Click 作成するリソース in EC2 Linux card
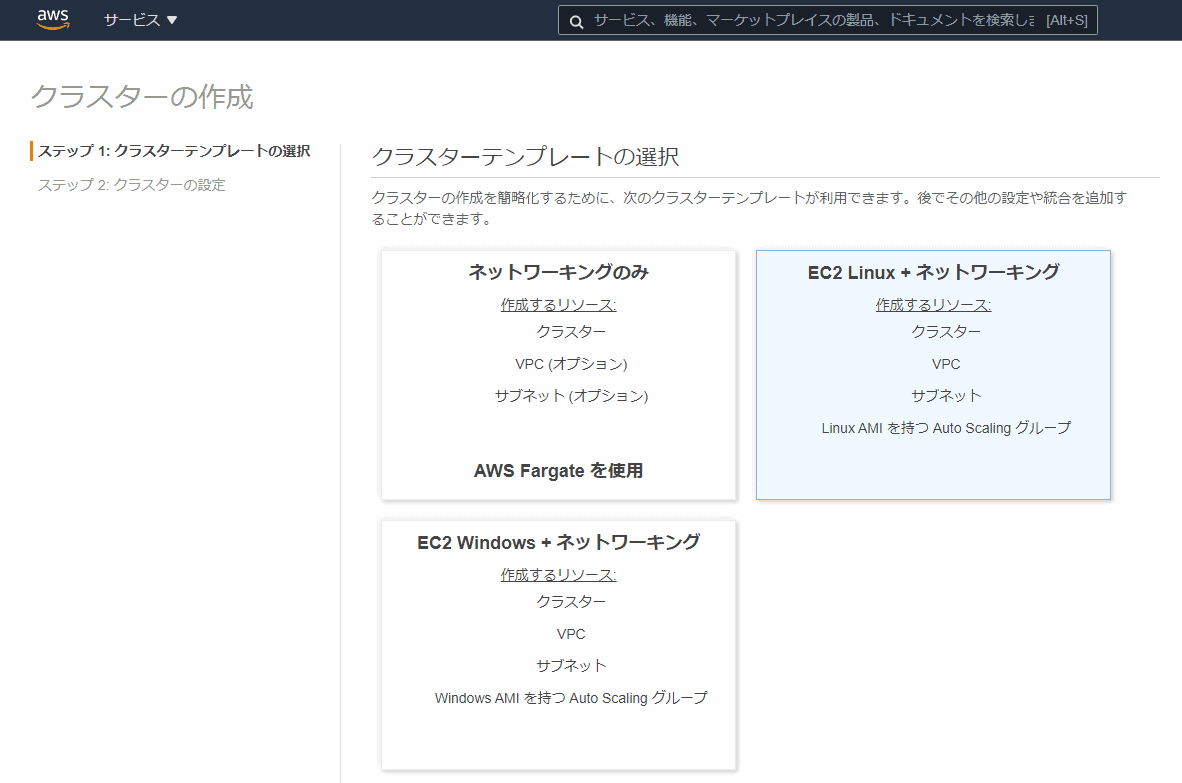 point(933,304)
